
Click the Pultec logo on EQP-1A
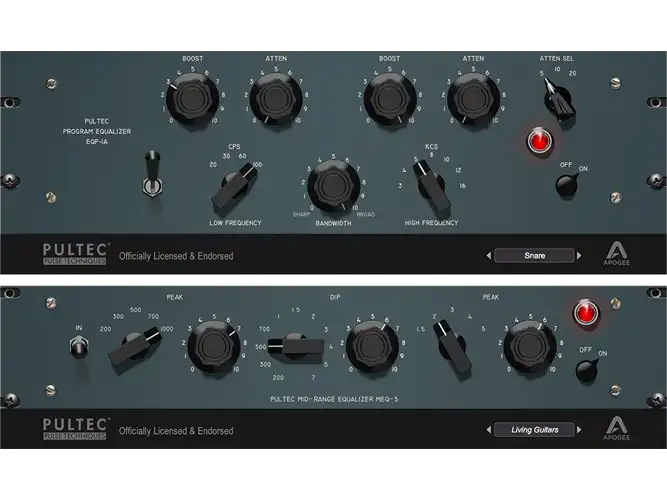click(75, 254)
